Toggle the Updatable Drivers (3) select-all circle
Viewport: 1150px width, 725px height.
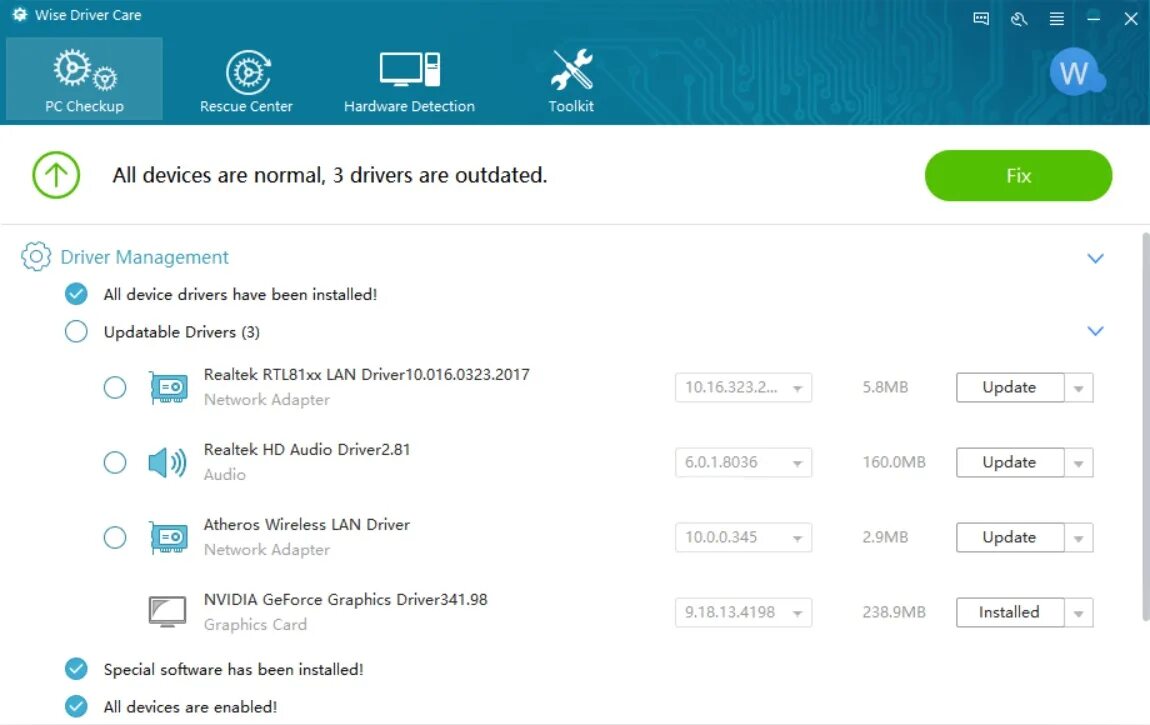[x=76, y=331]
